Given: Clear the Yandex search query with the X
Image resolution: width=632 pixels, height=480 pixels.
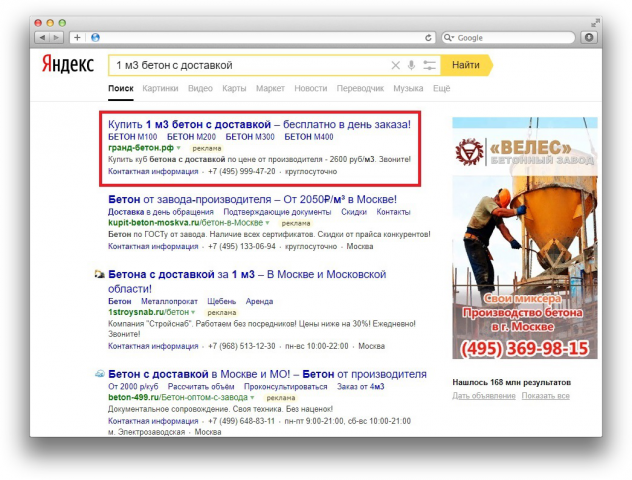Looking at the screenshot, I should tap(395, 65).
